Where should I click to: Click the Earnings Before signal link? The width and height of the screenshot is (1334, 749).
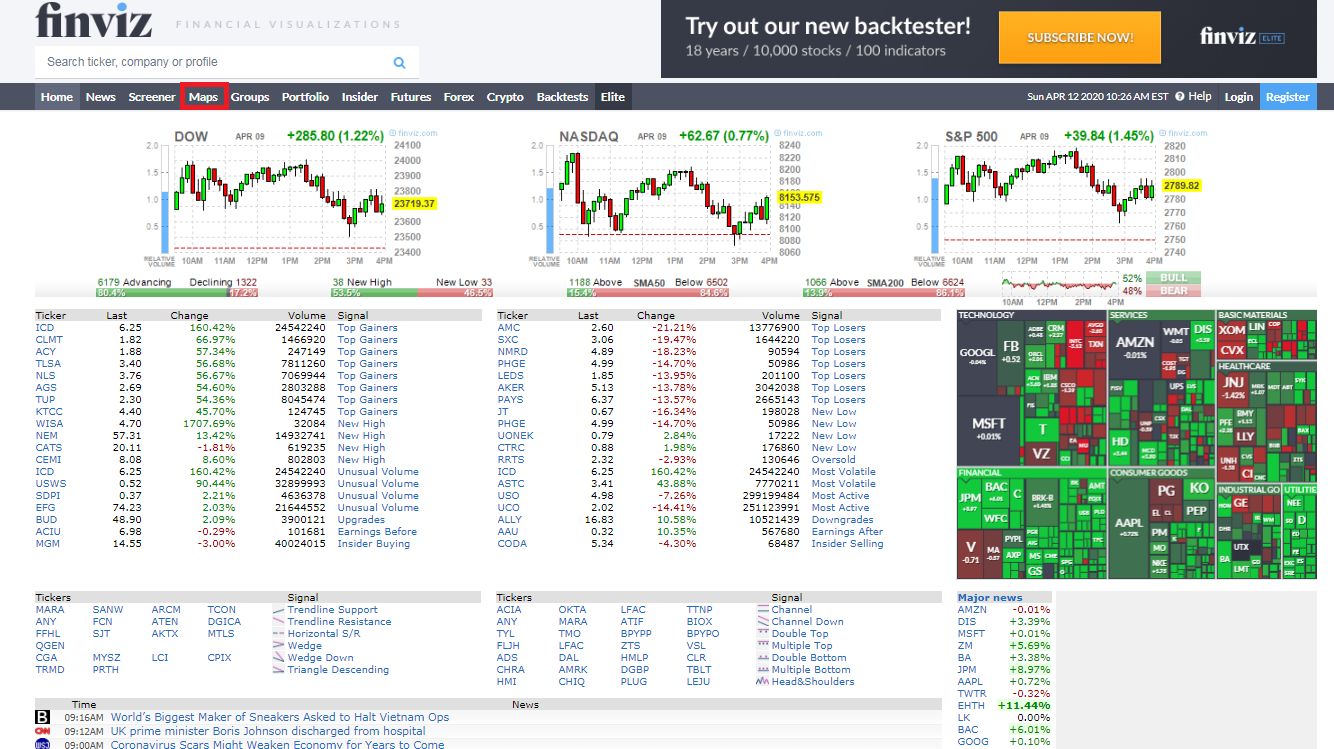tap(377, 532)
